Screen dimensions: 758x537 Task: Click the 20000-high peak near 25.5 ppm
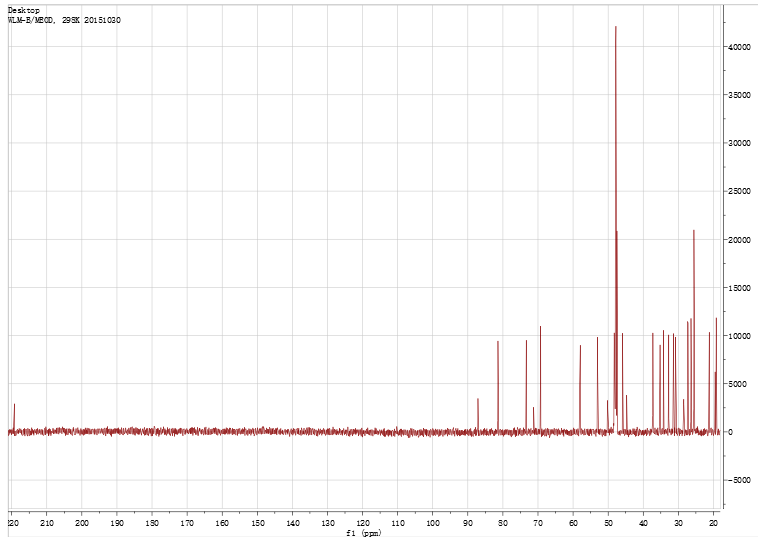point(694,331)
